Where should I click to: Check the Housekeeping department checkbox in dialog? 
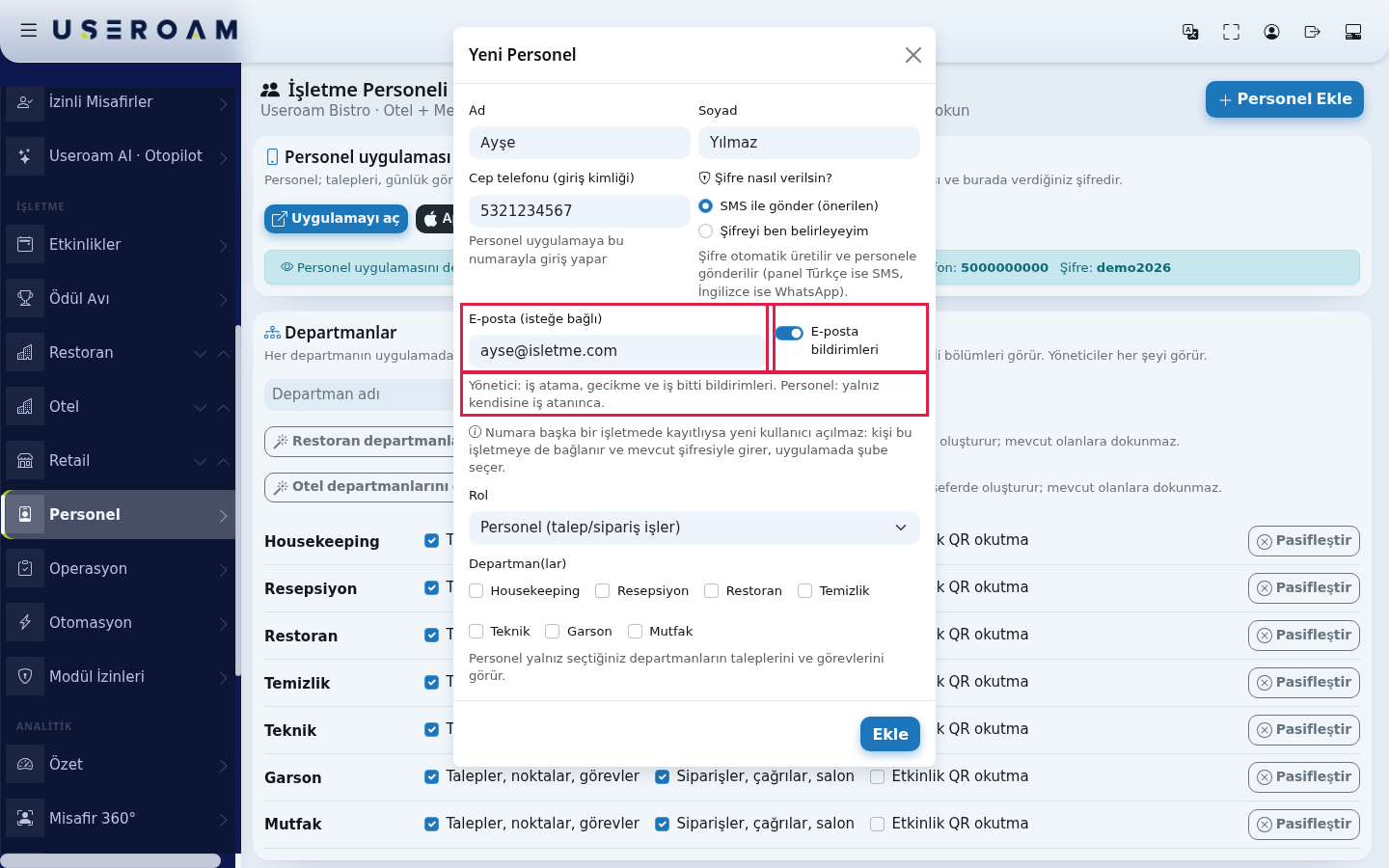(x=477, y=590)
